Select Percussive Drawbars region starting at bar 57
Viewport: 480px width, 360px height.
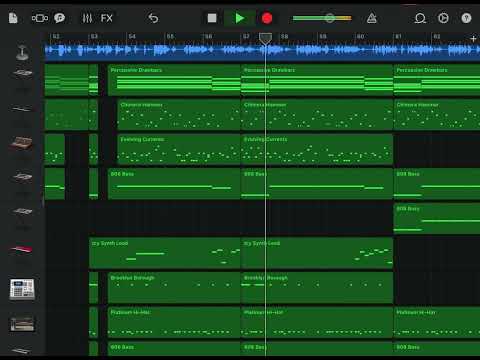(317, 80)
